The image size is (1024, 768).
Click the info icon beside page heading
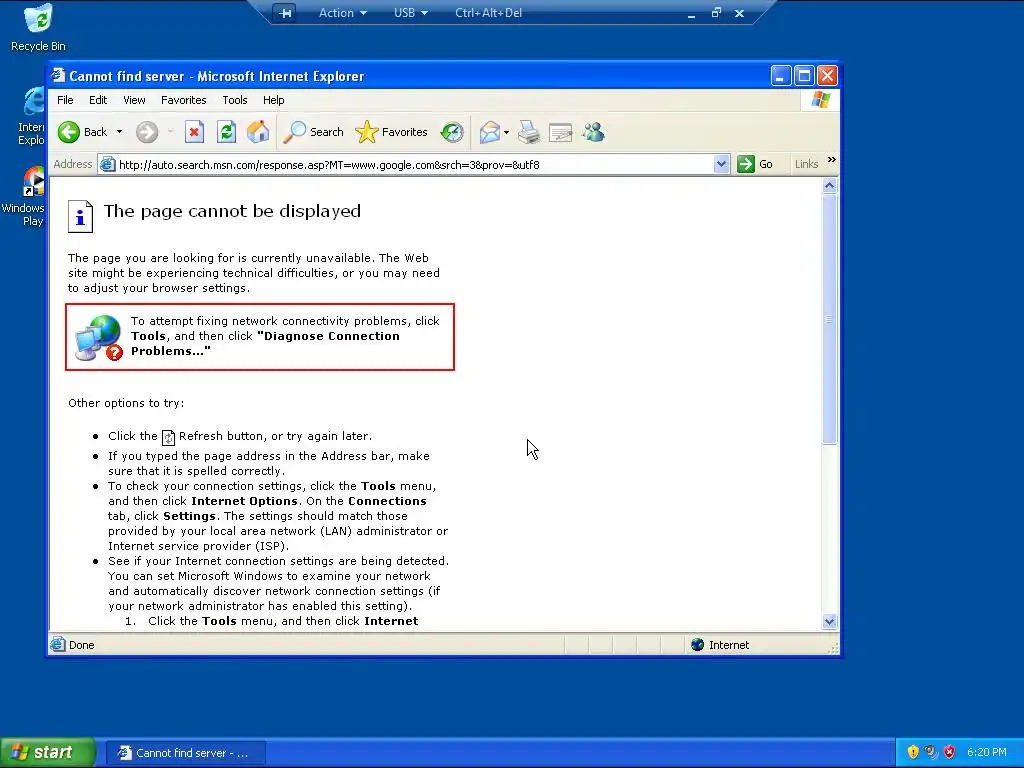pyautogui.click(x=80, y=216)
